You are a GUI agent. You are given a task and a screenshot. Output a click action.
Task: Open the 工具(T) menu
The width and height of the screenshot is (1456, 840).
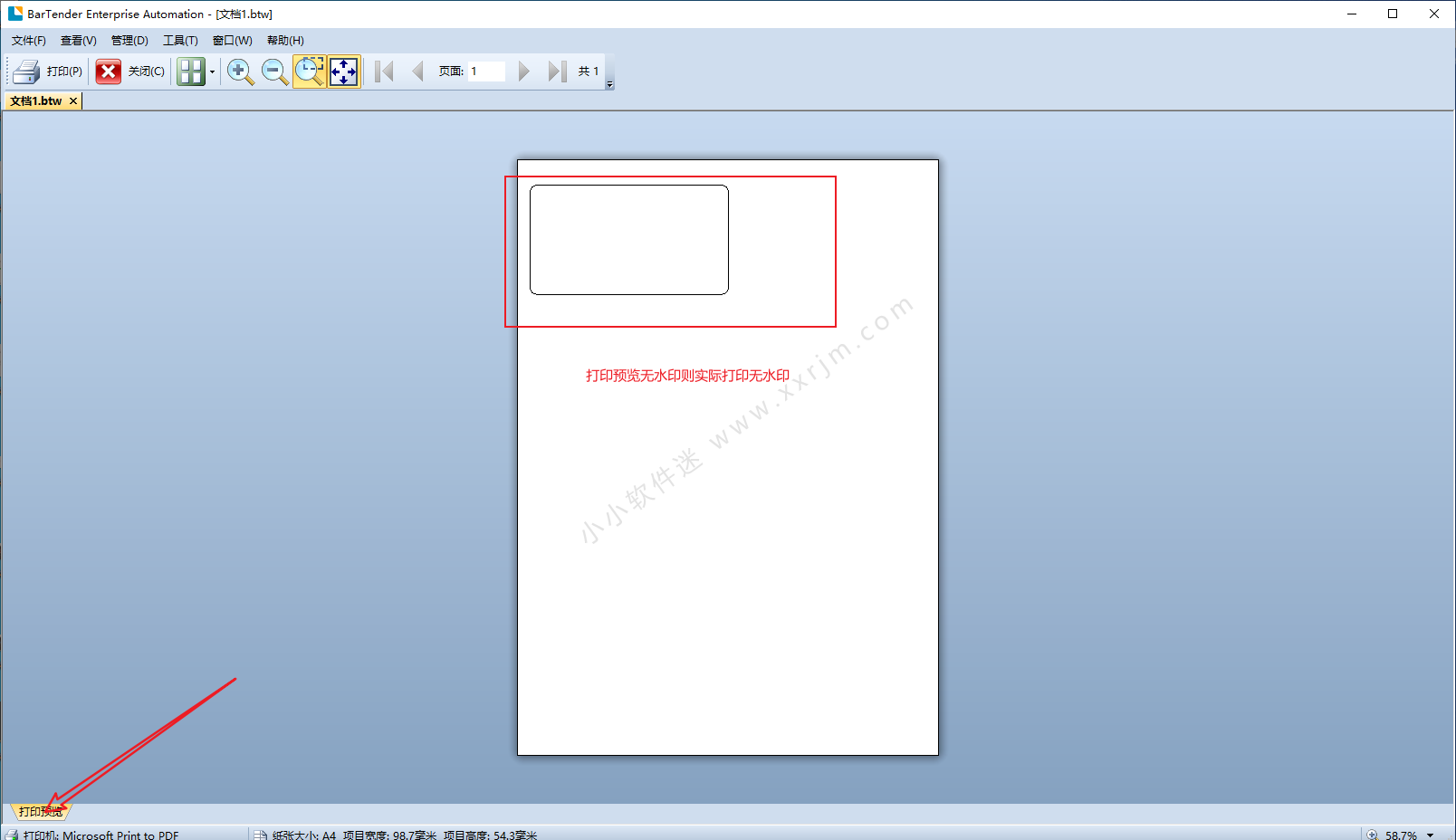click(180, 41)
